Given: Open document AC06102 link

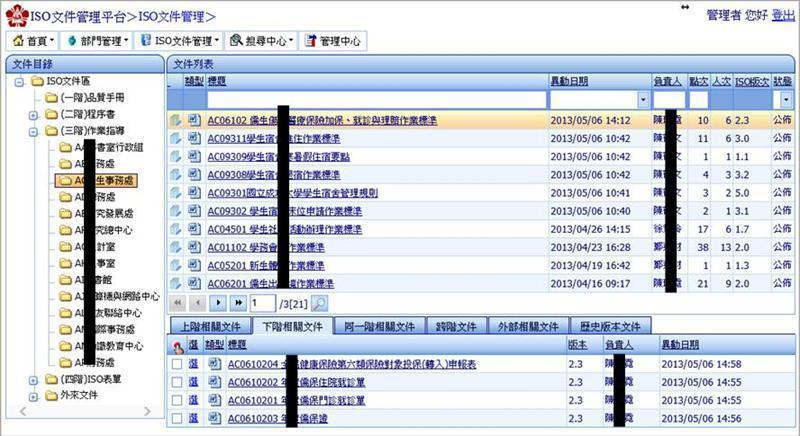Looking at the screenshot, I should 322,120.
